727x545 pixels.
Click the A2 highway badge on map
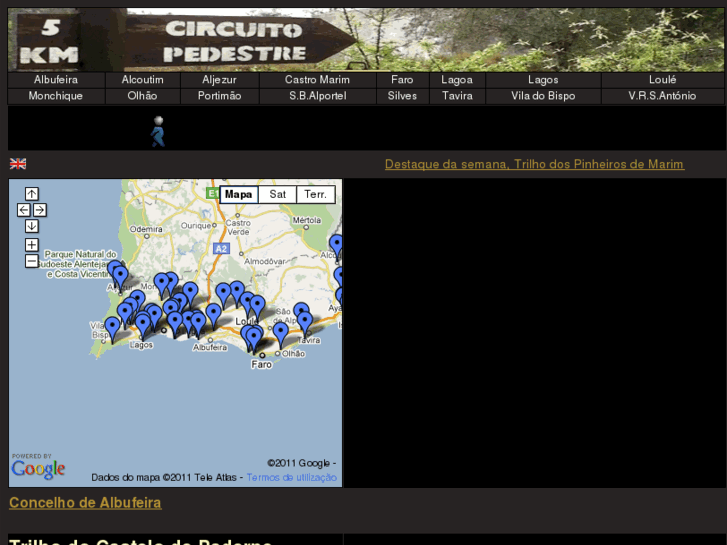pos(221,249)
